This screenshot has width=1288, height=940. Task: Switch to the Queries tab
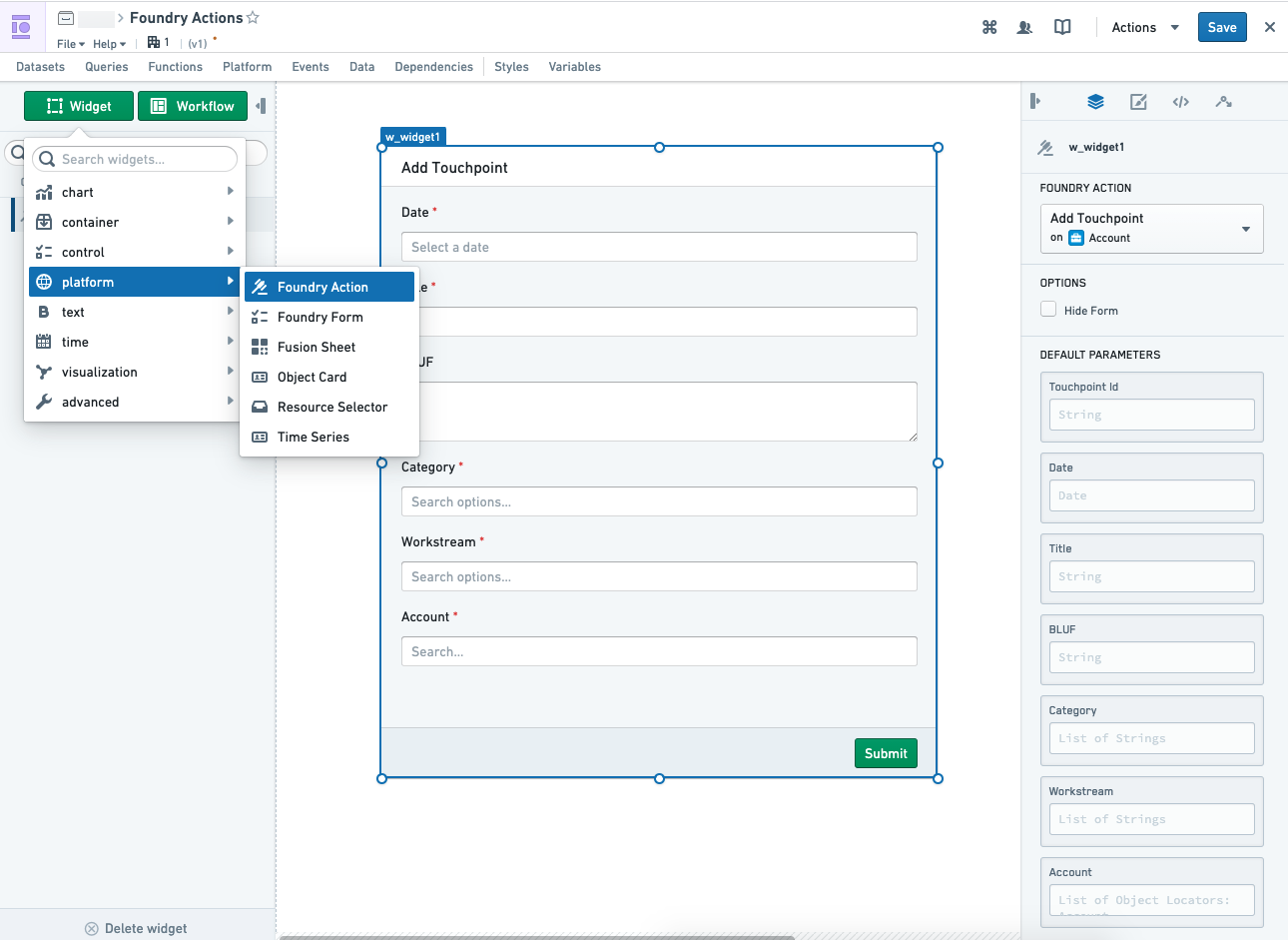point(107,67)
